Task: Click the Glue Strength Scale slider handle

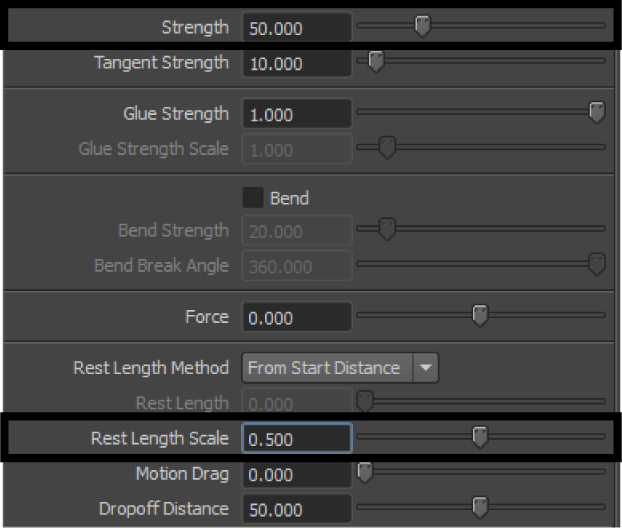Action: pos(387,149)
